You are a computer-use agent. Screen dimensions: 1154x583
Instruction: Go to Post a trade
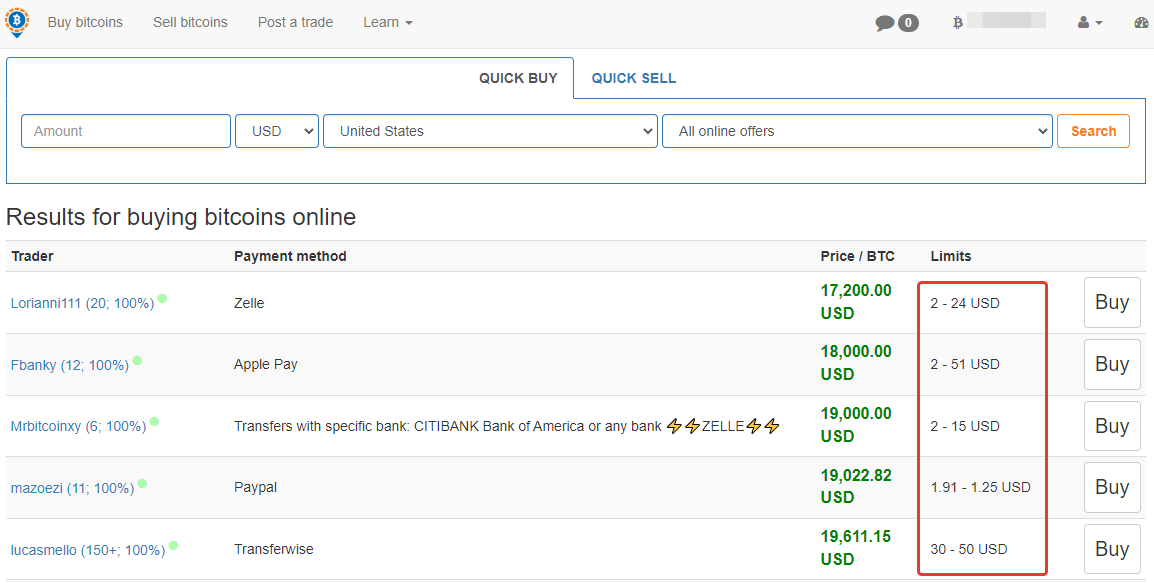click(x=295, y=23)
